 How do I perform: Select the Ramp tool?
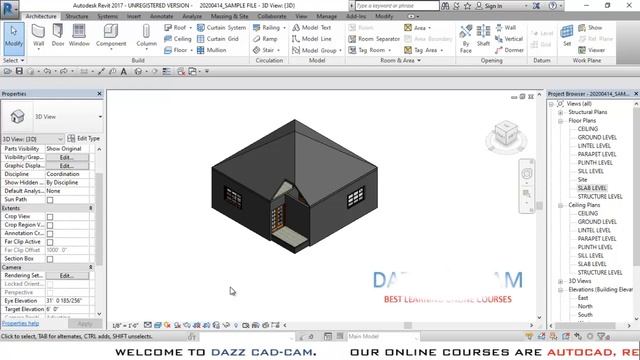coord(265,39)
